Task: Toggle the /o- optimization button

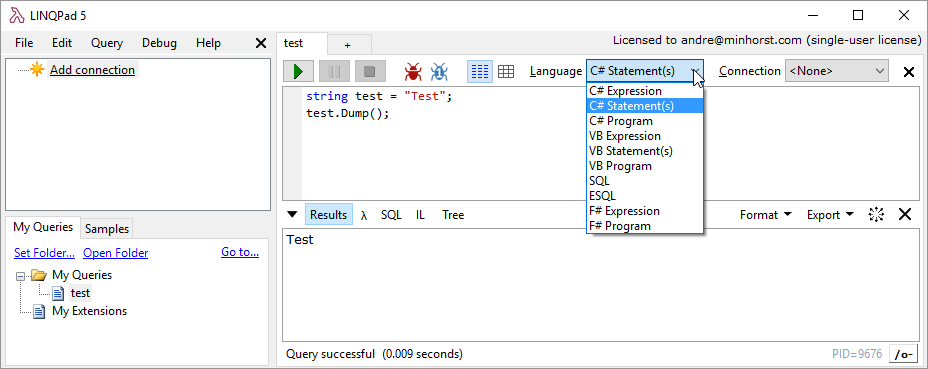Action: pyautogui.click(x=904, y=354)
